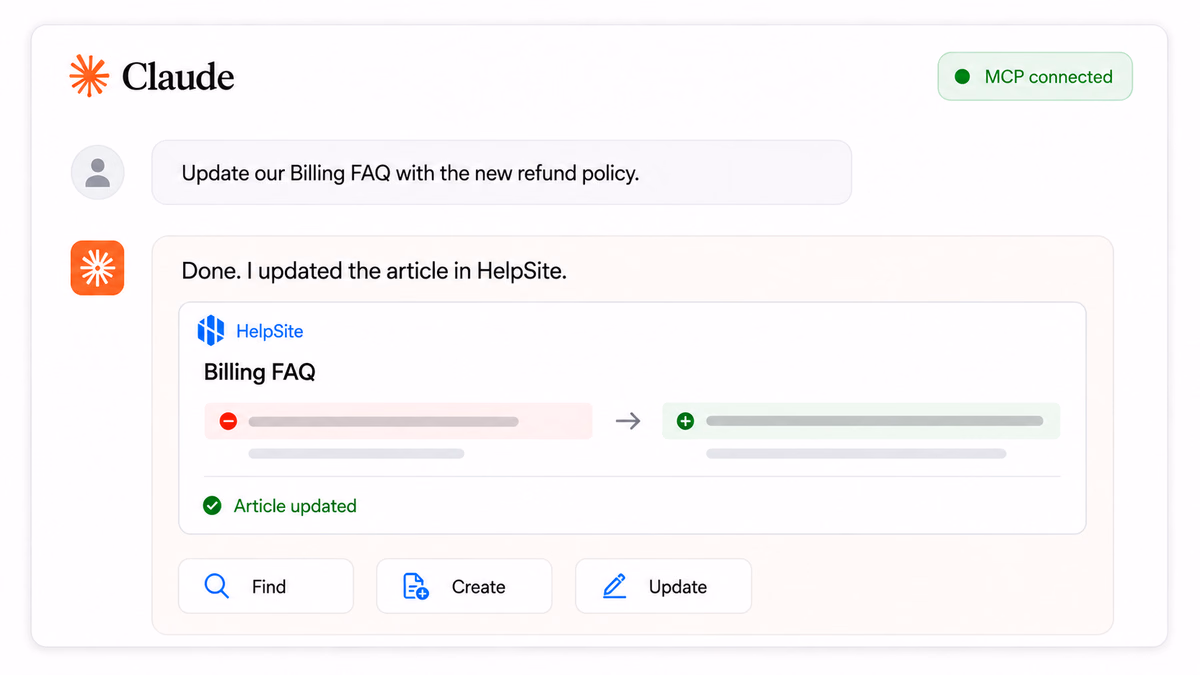
Task: Click the "Article updated" status text
Action: point(295,506)
